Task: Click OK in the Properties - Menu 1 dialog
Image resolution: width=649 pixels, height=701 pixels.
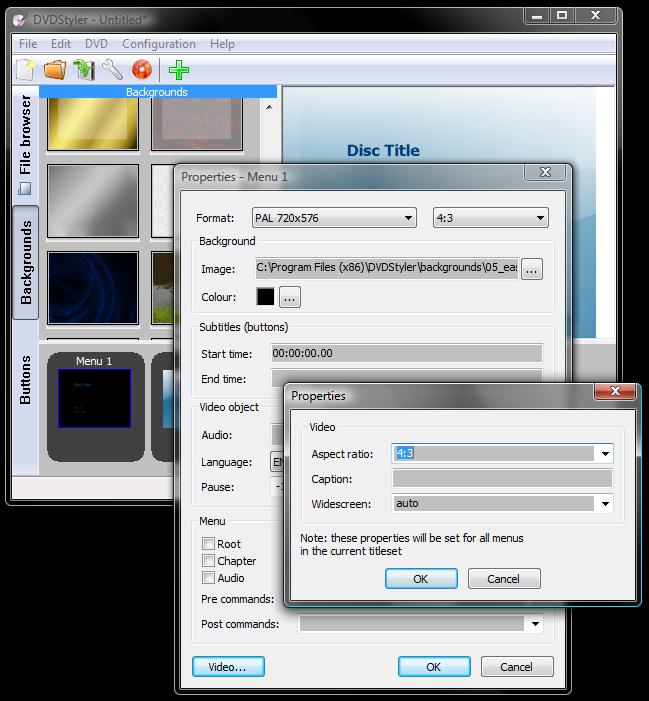Action: (x=434, y=667)
